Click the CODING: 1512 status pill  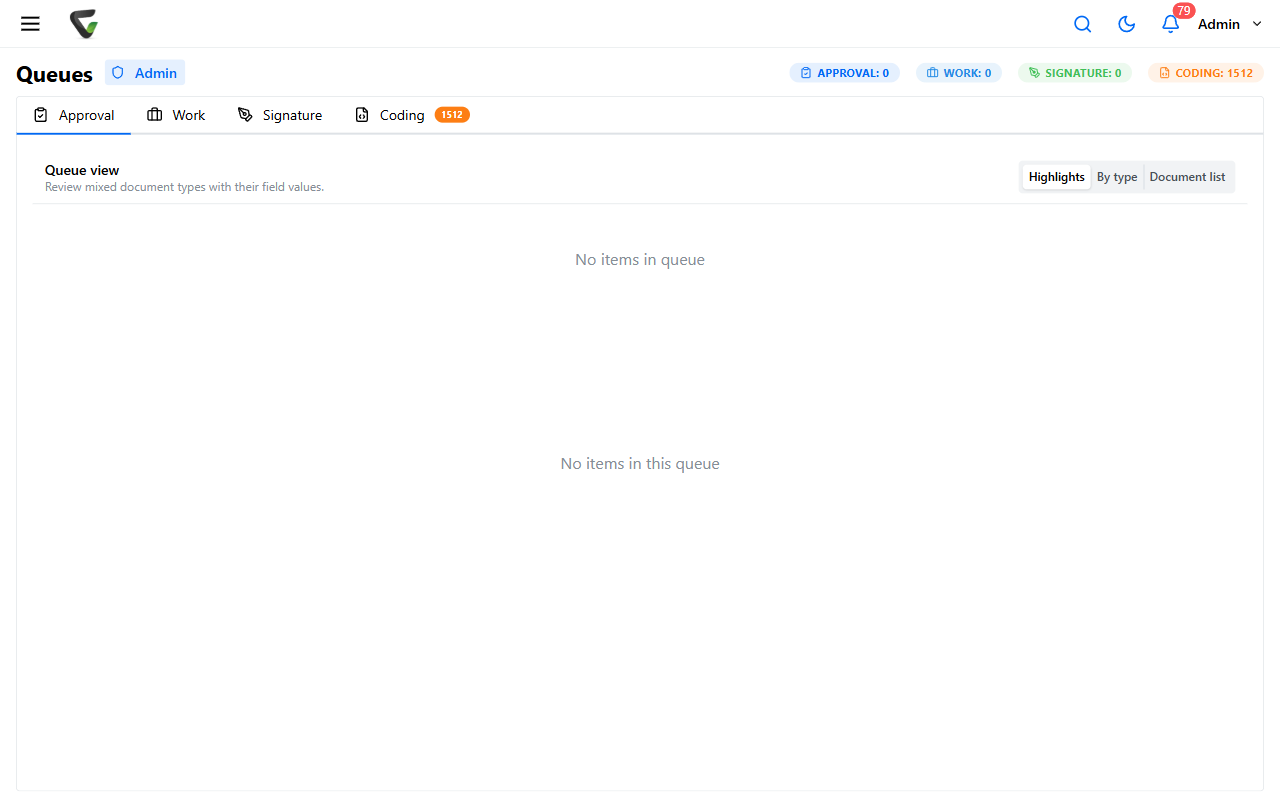pyautogui.click(x=1206, y=73)
